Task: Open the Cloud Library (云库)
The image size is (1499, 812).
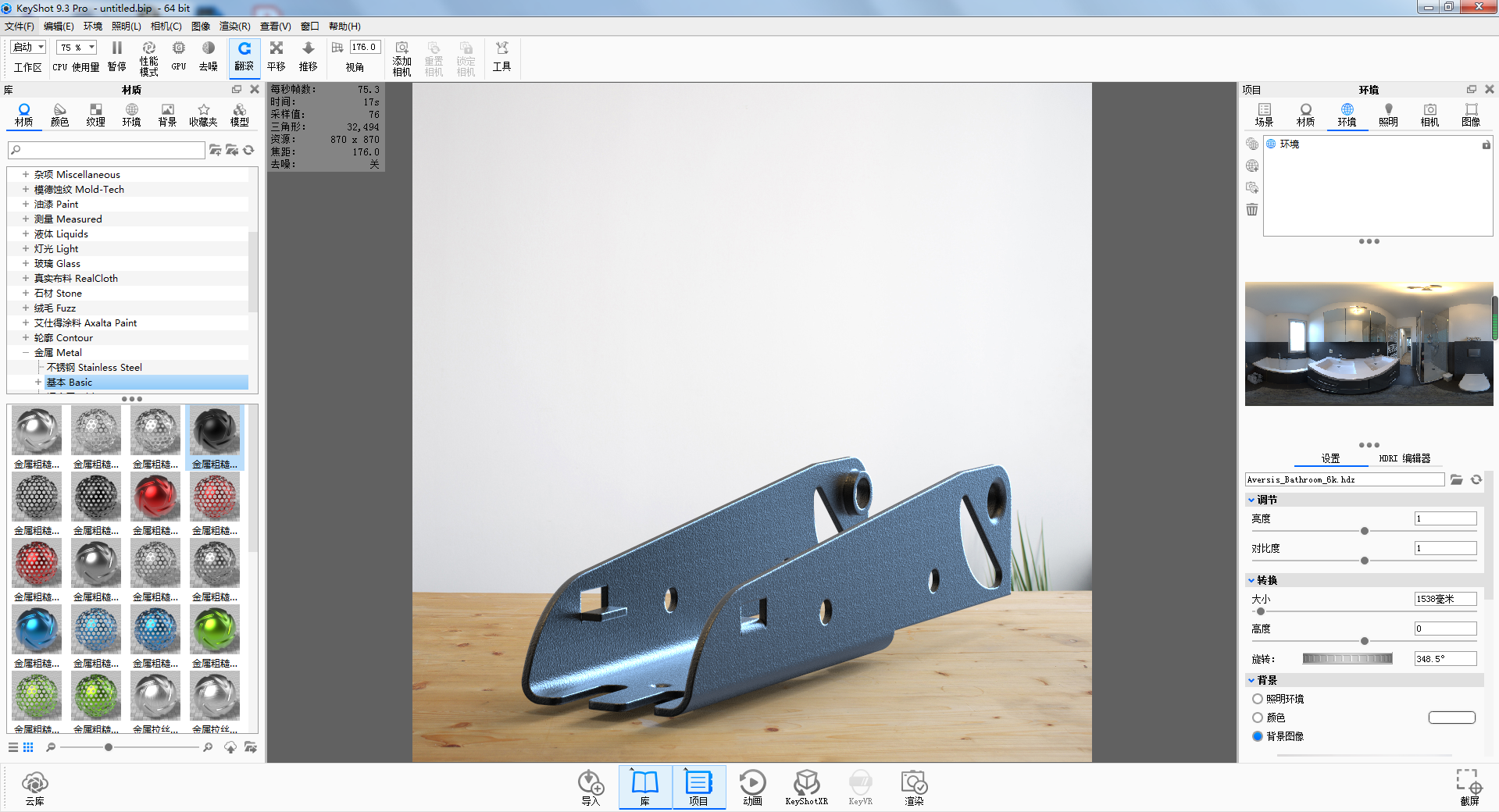Action: 35,787
